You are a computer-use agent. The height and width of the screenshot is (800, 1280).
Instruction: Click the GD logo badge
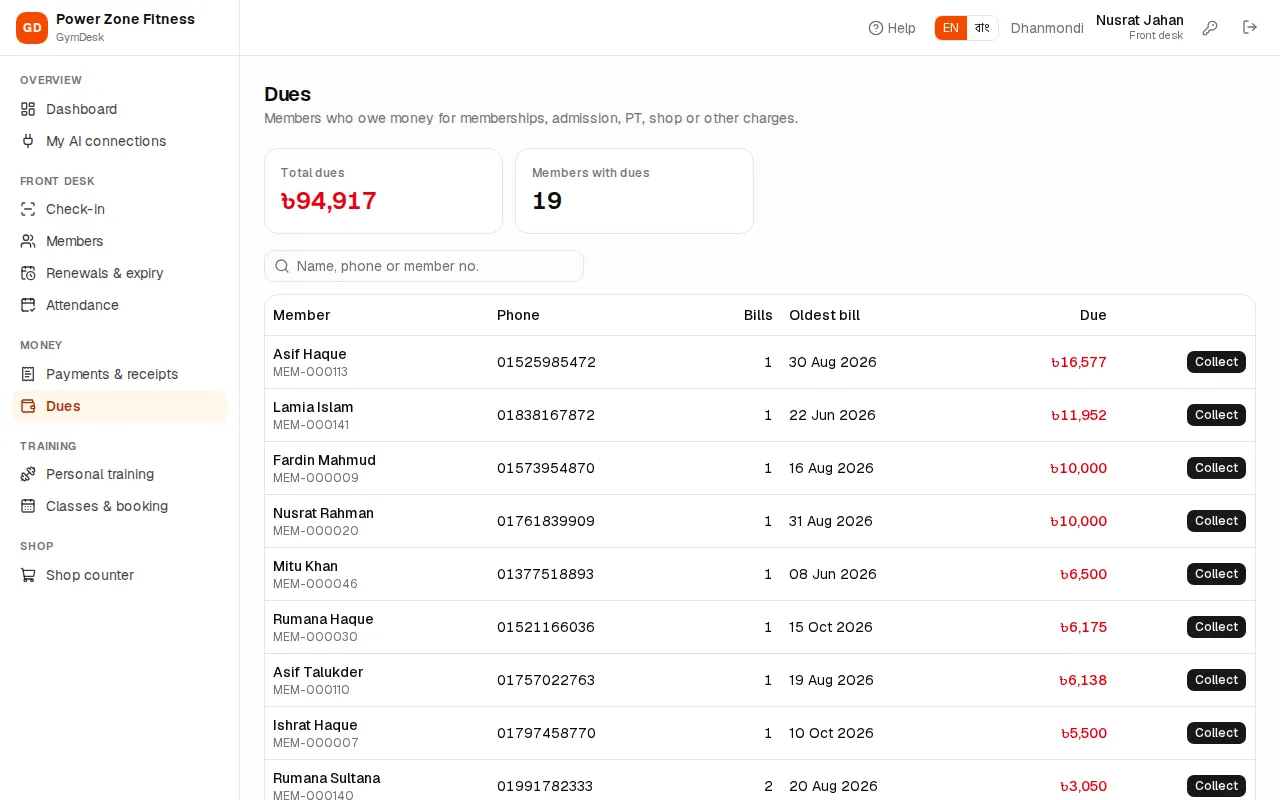point(32,28)
